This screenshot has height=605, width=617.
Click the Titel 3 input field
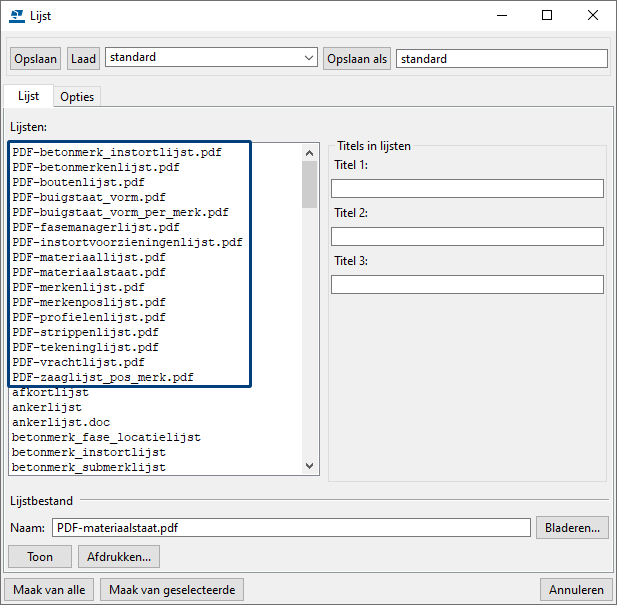point(467,284)
